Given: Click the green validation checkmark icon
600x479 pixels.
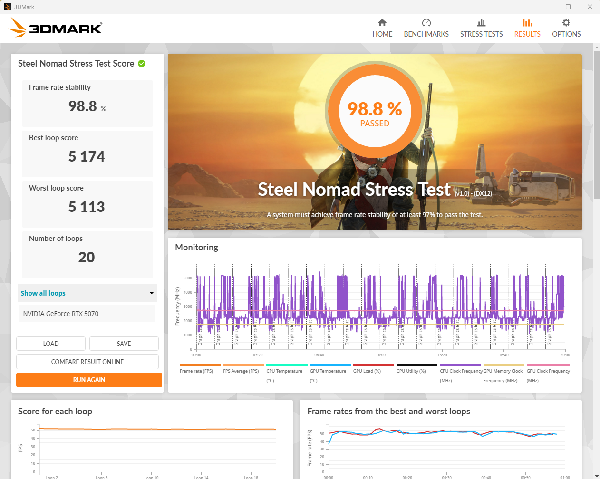Looking at the screenshot, I should point(142,64).
